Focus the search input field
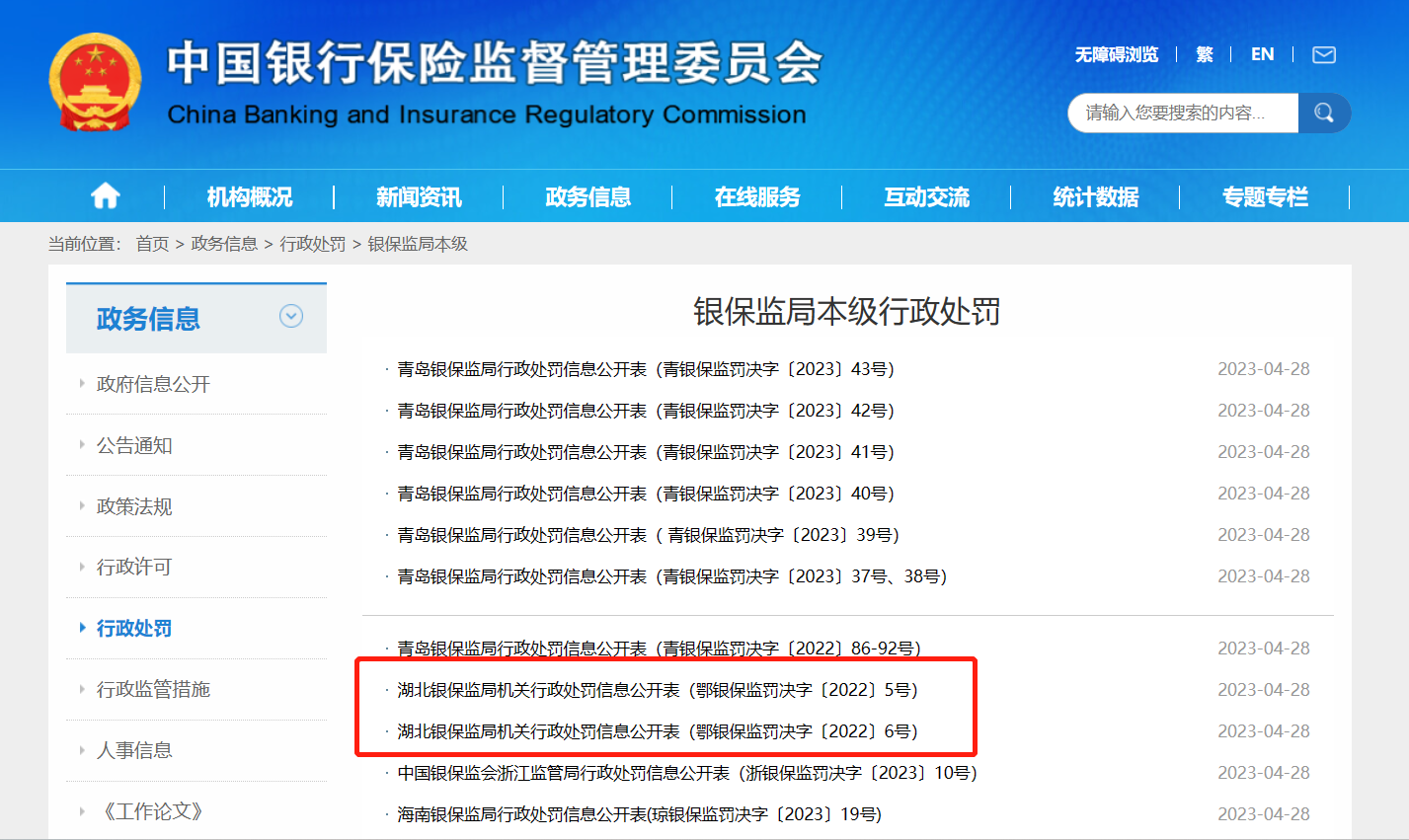 [x=1183, y=113]
